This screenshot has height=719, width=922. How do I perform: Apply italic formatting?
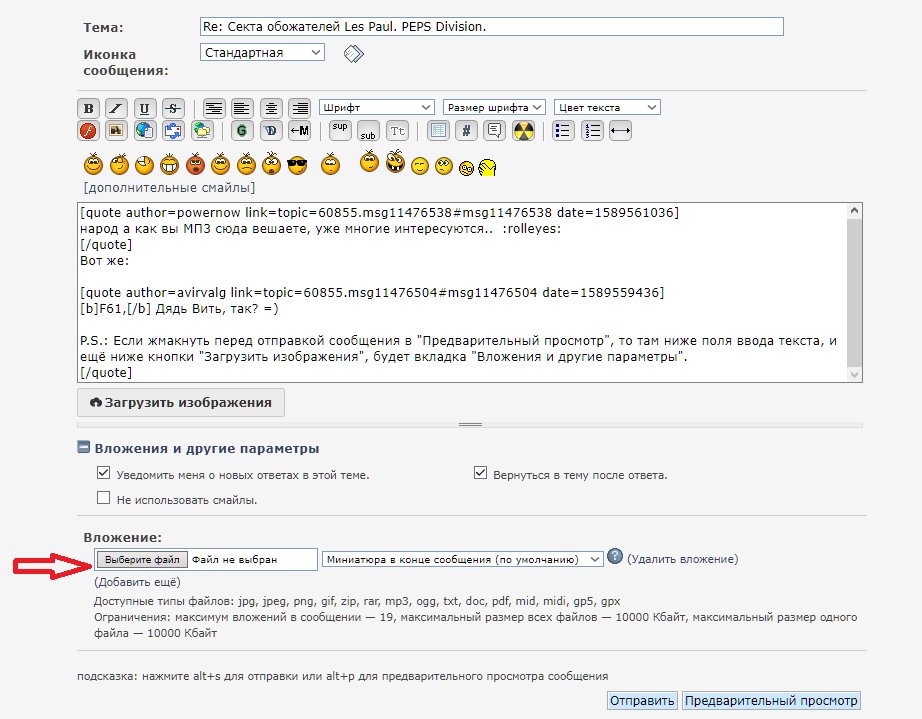point(116,108)
